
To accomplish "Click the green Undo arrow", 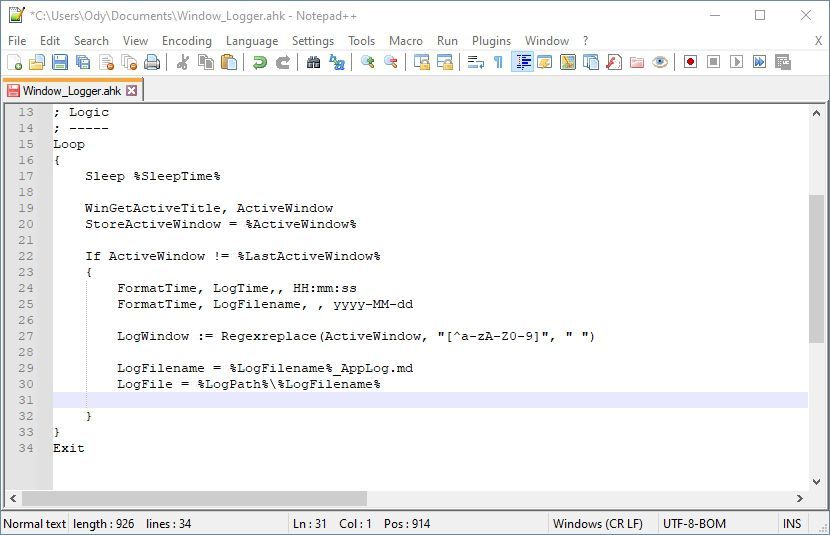I will pos(259,62).
